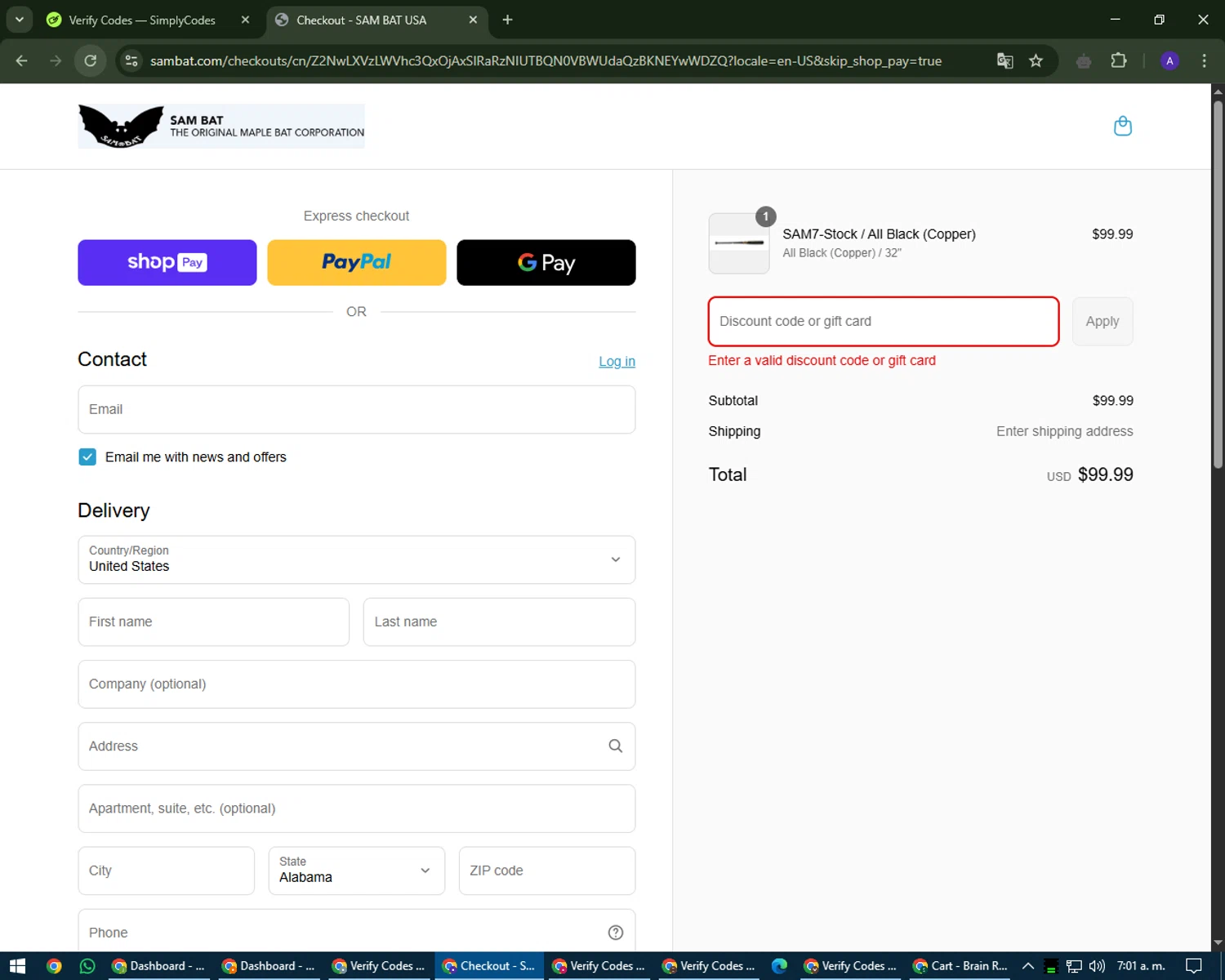Show hidden system tray icons
The width and height of the screenshot is (1225, 980).
pyautogui.click(x=1028, y=966)
